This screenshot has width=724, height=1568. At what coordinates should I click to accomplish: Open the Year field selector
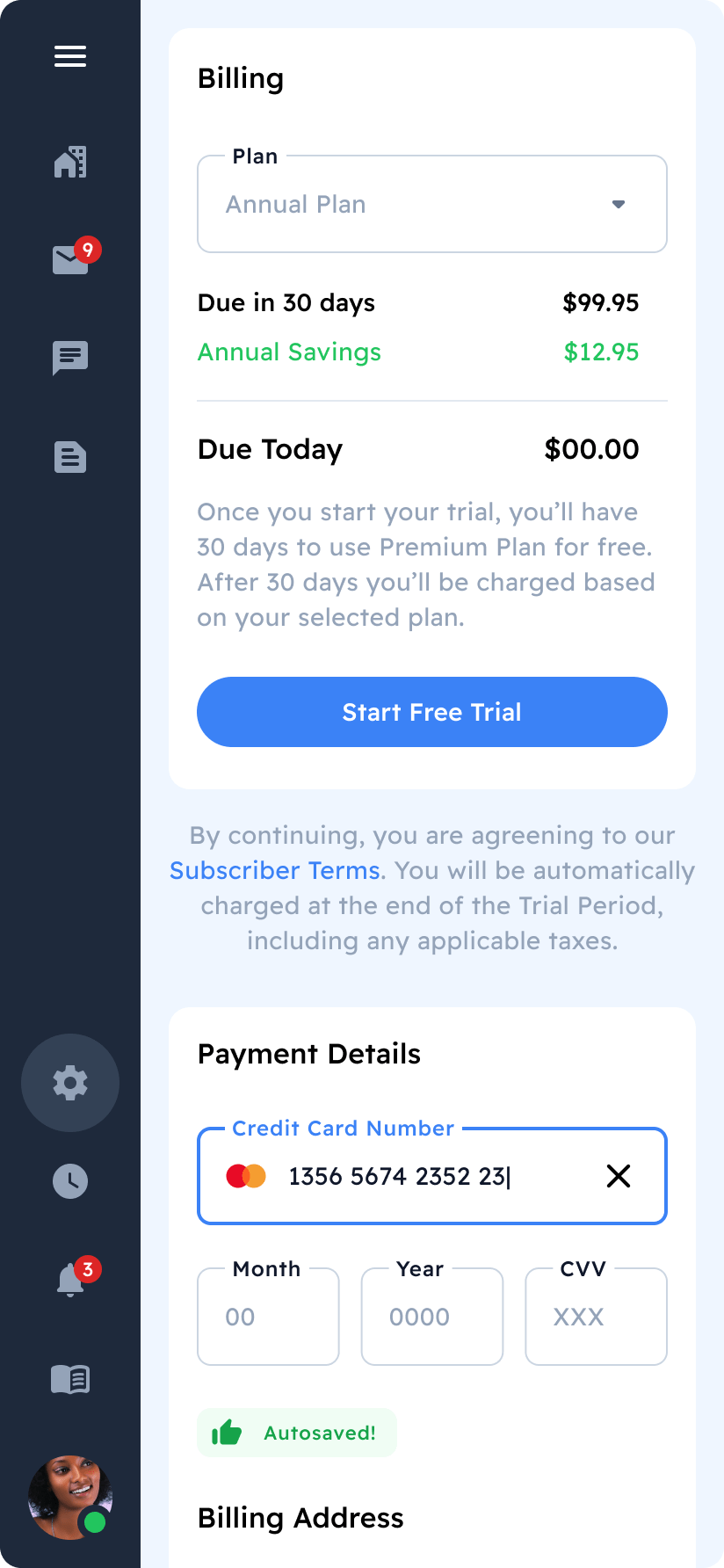point(431,1316)
